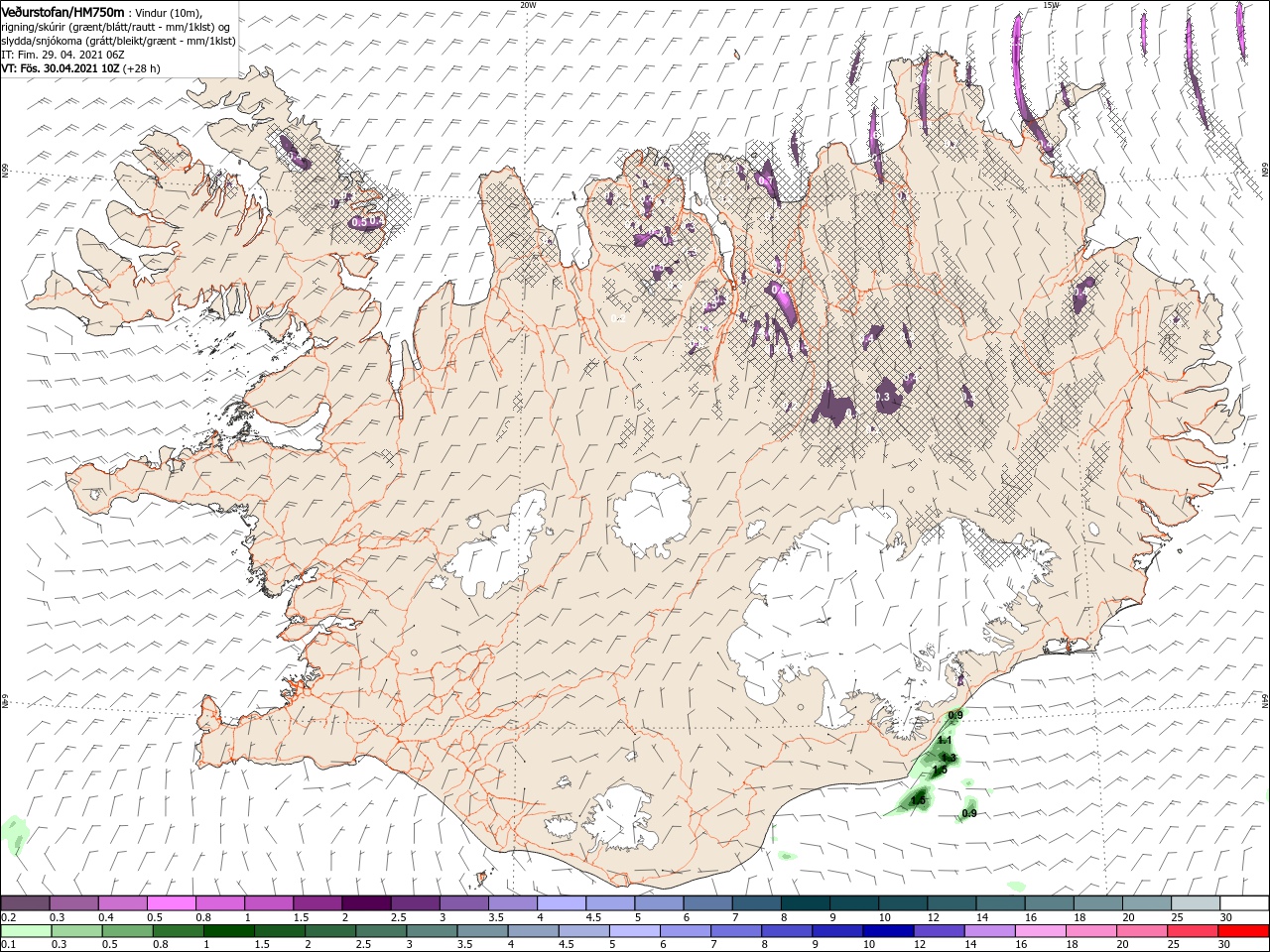This screenshot has height=952, width=1270.
Task: Click the description line 'rigning/skúrir (grænt/blátt/rautt - mm/1klst) og'
Action: (116, 27)
